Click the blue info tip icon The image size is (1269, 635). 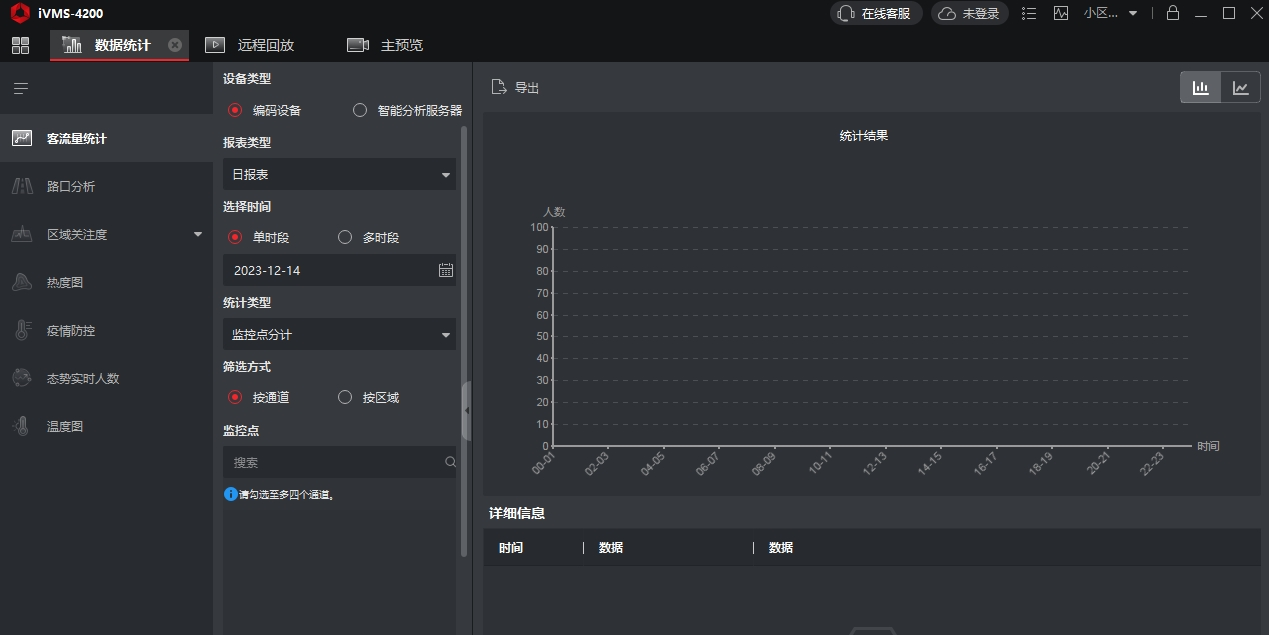pos(231,494)
